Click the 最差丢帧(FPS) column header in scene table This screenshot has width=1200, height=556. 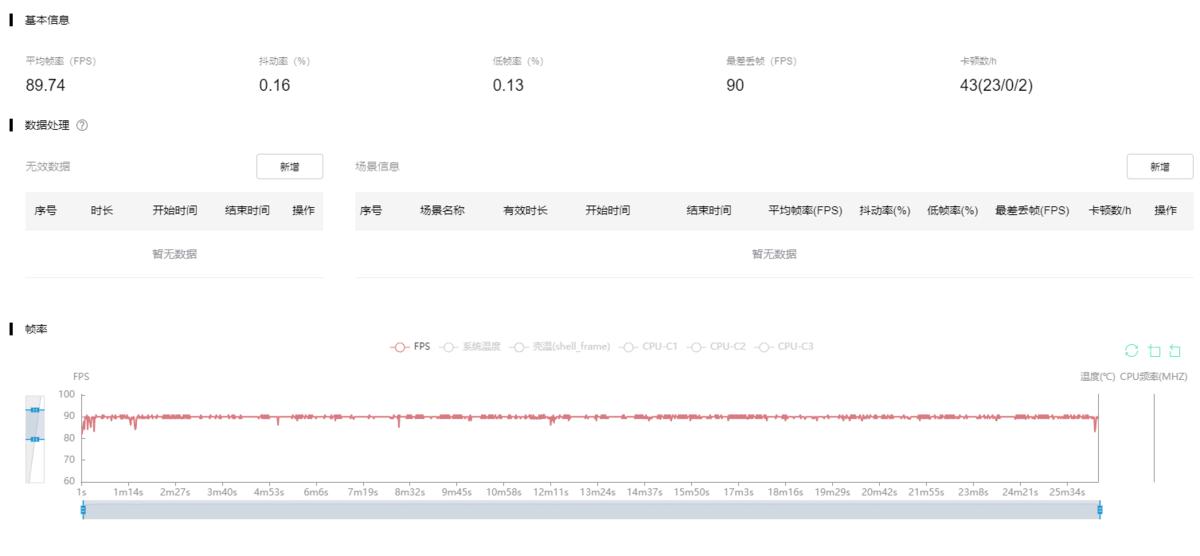point(1032,211)
